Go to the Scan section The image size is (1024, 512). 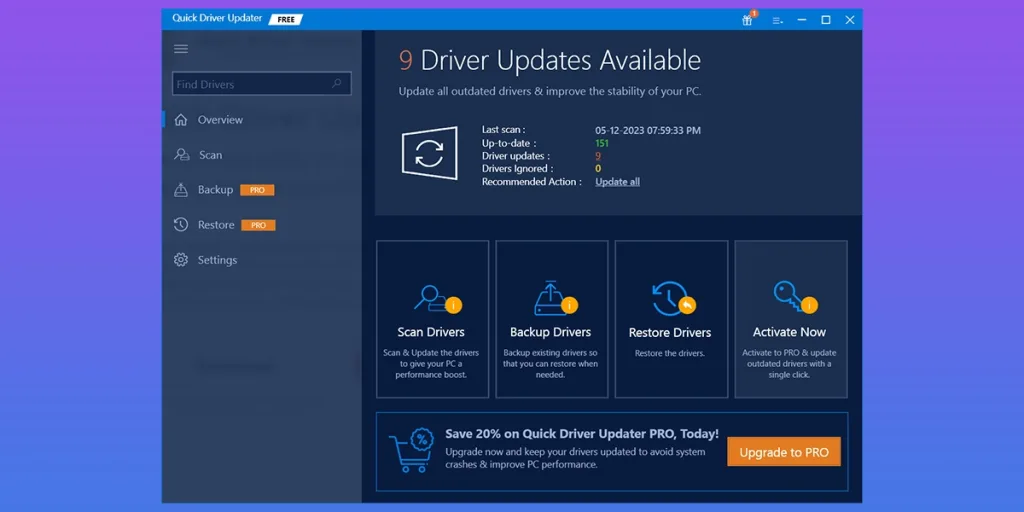click(210, 155)
